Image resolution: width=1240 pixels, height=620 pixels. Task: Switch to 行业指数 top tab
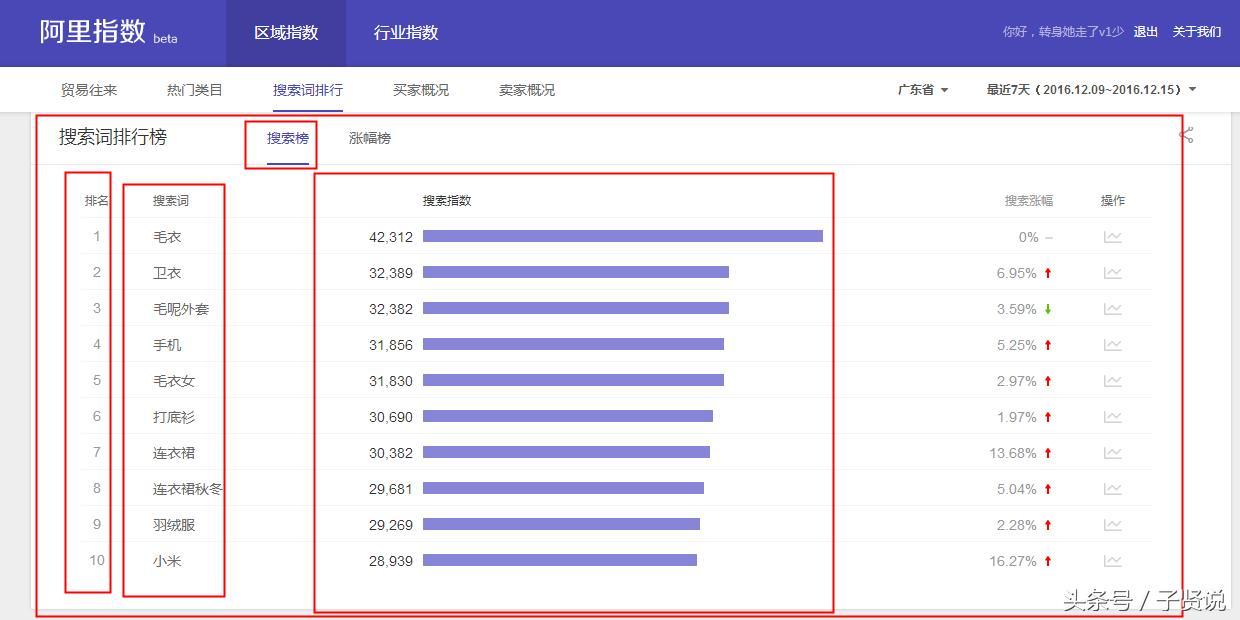[x=406, y=33]
